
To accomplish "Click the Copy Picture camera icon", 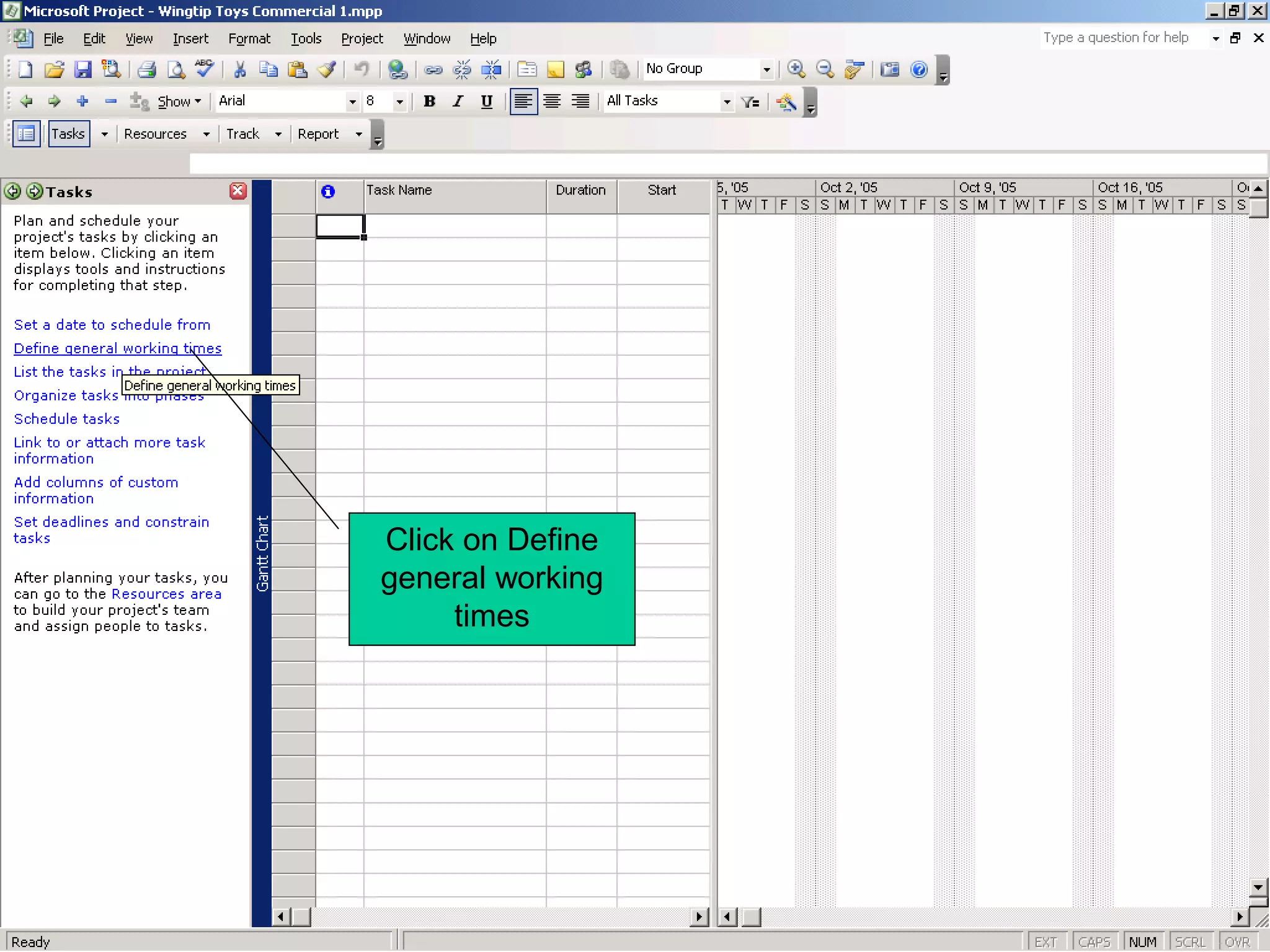I will 890,69.
